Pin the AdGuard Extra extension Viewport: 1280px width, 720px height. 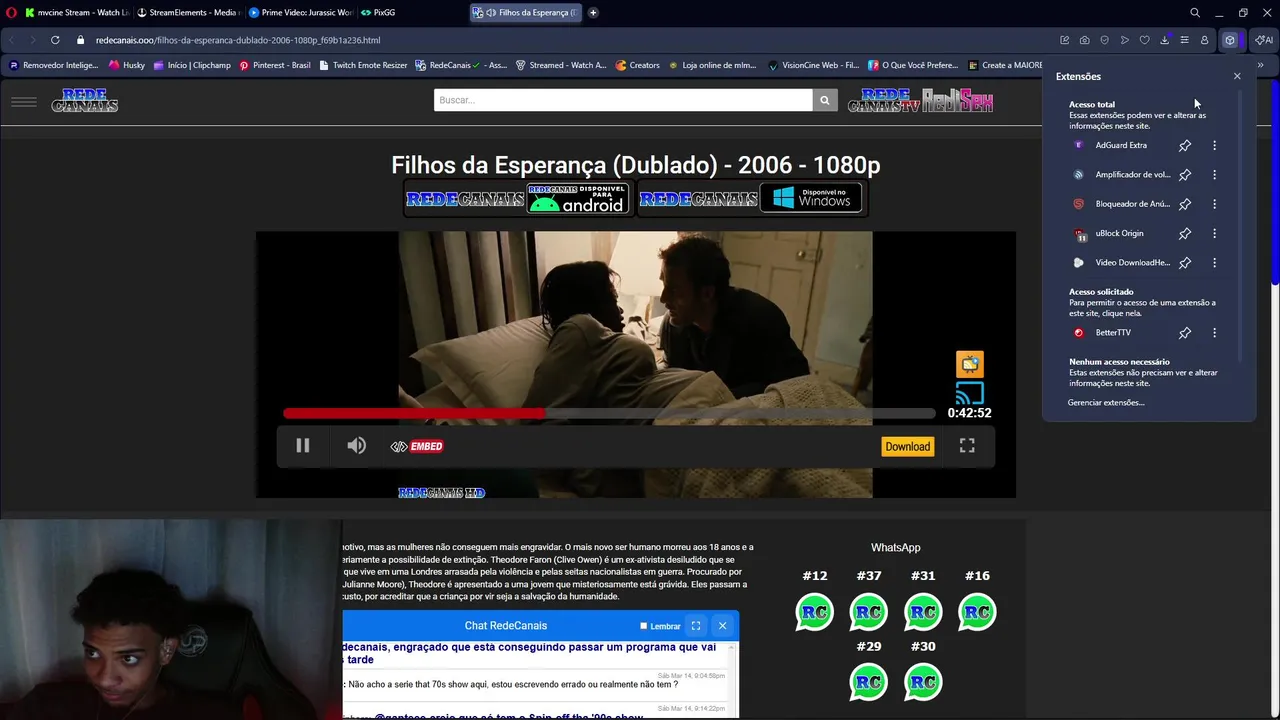point(1185,146)
